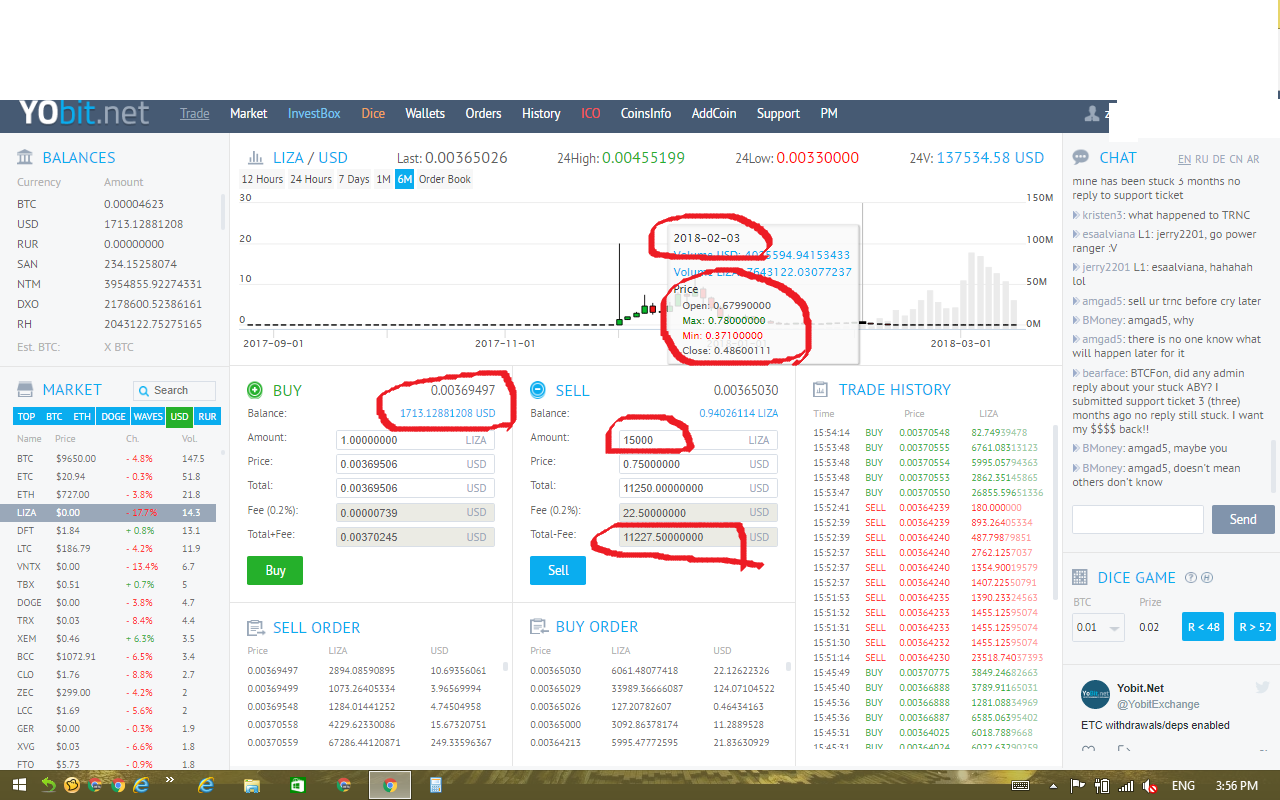Click the Sell Order list icon
This screenshot has height=800, width=1280.
tap(255, 628)
